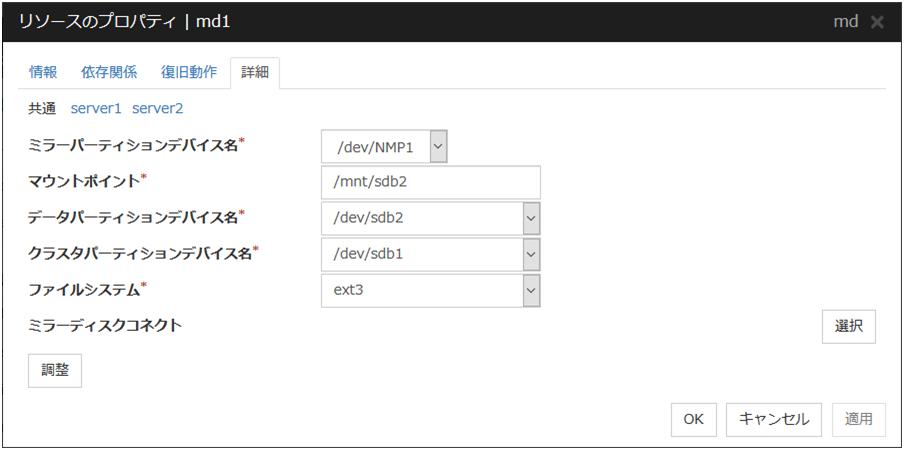Select the 共通 sub-tab
Viewport: 904px width, 450px height.
click(x=42, y=108)
